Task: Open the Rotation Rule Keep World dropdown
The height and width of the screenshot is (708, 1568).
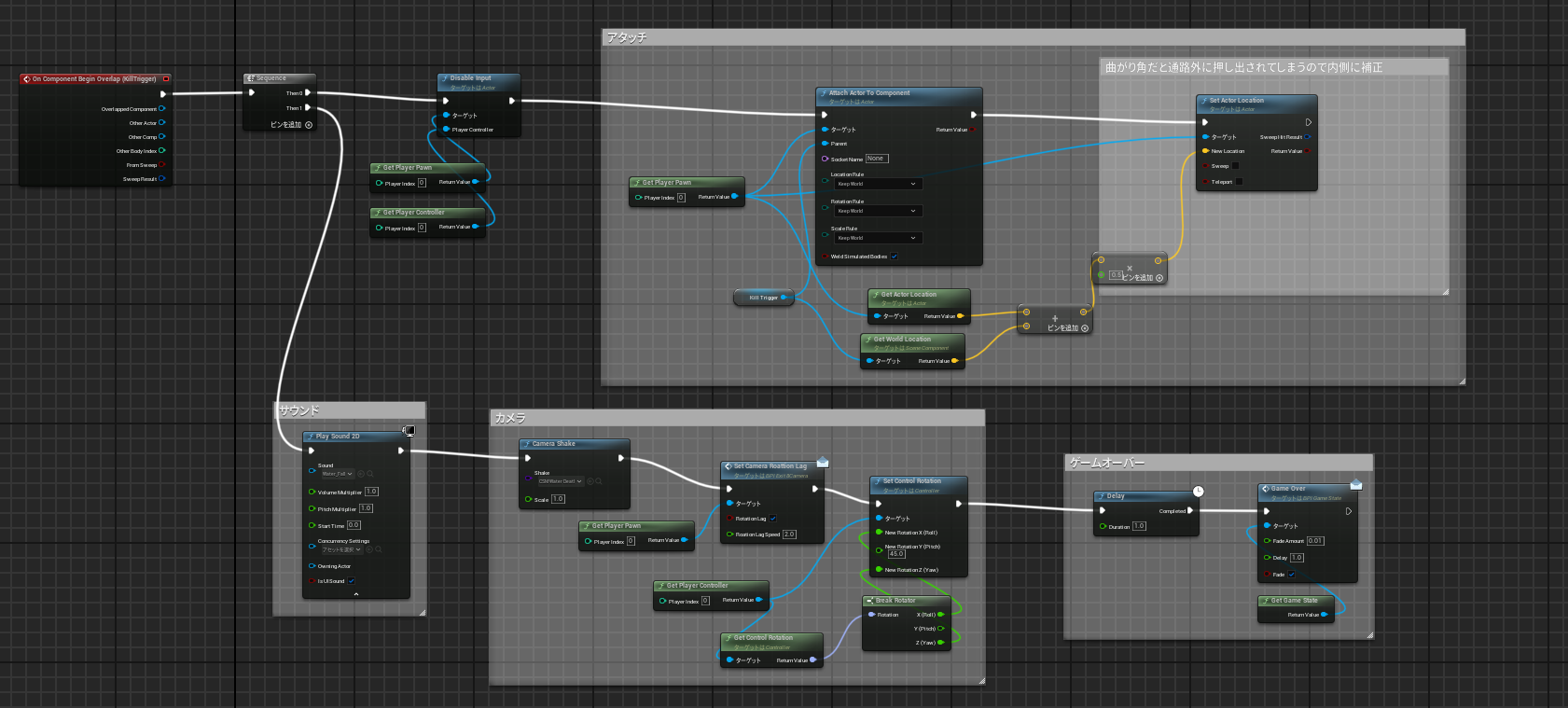Action: [877, 211]
